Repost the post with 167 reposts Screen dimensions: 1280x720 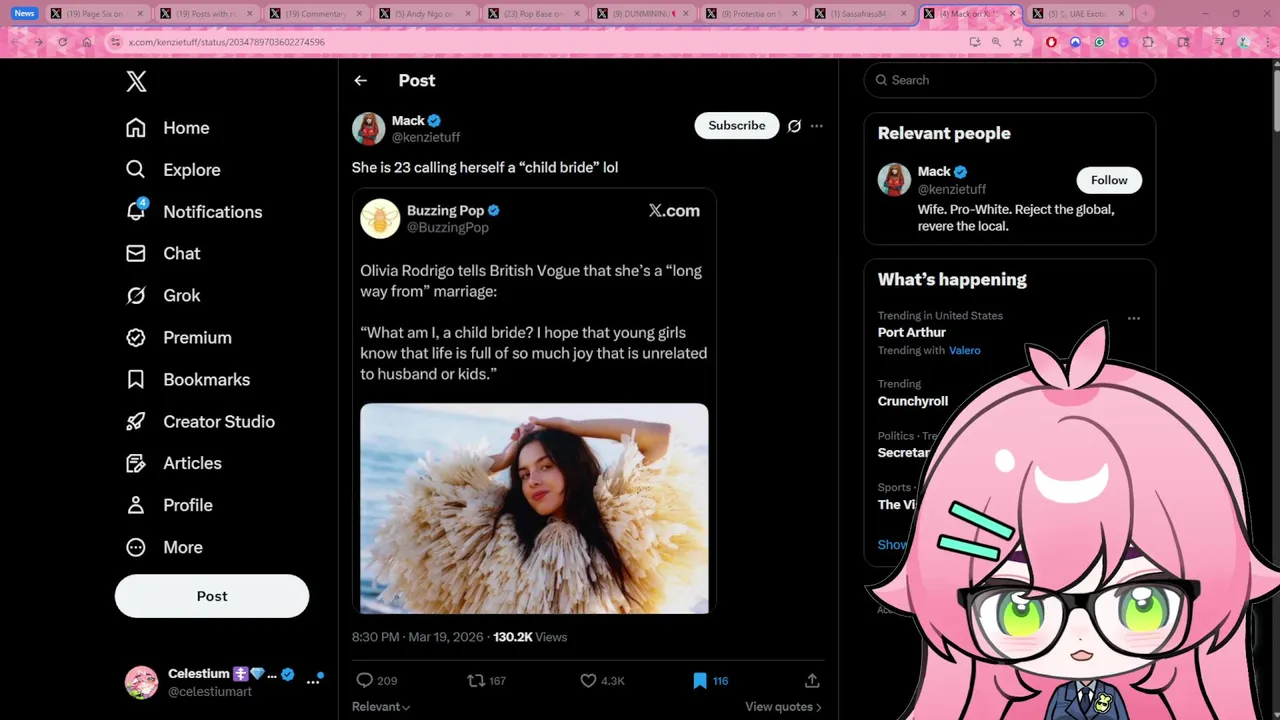487,681
